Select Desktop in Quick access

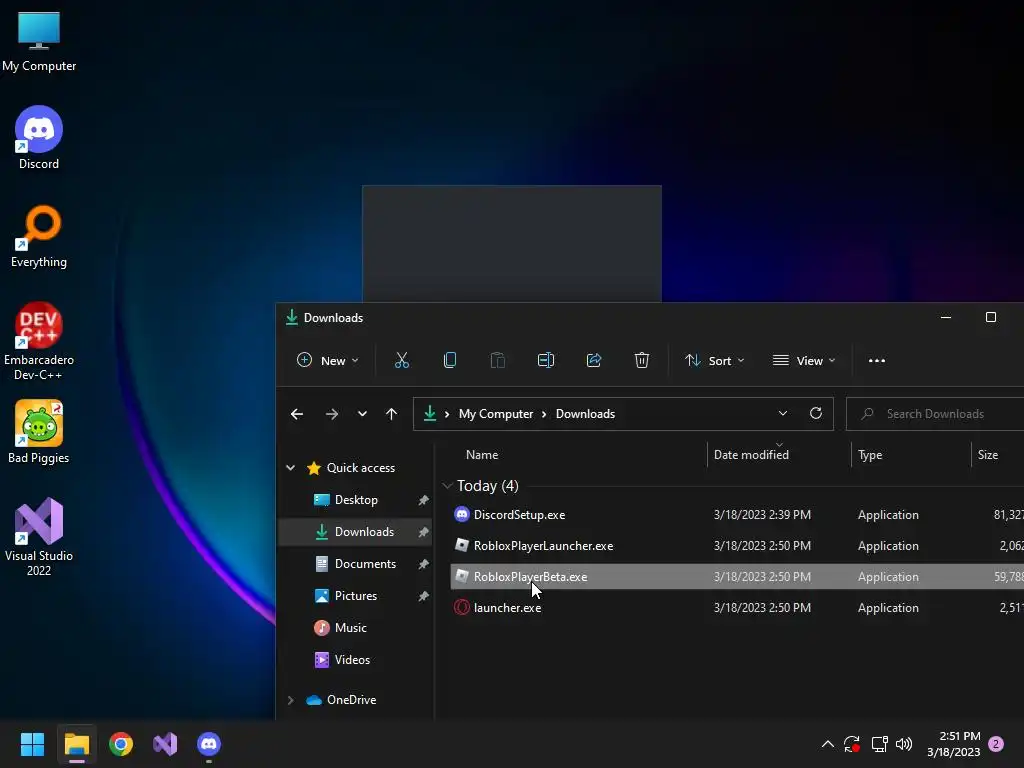coord(356,500)
